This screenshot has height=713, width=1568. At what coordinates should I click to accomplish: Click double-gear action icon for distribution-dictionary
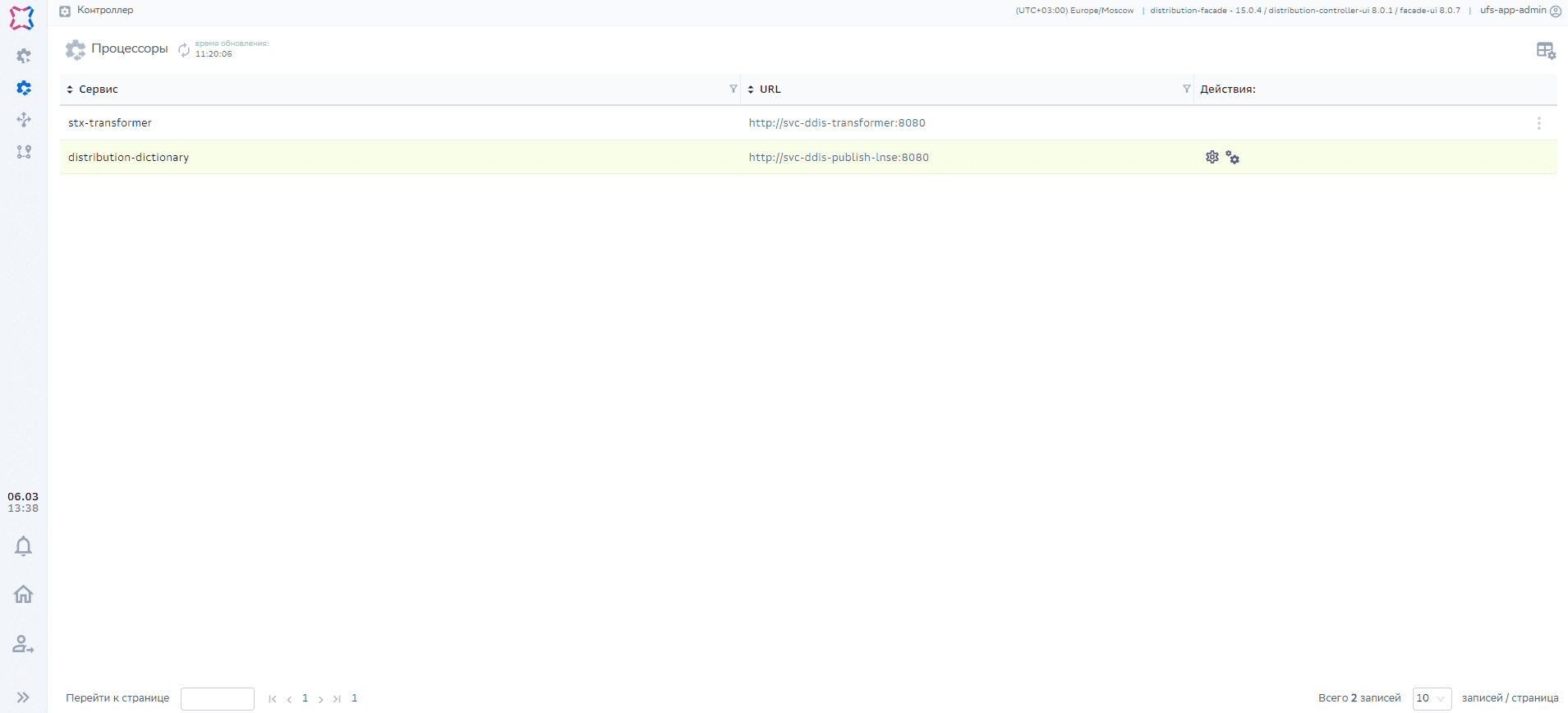coord(1232,157)
